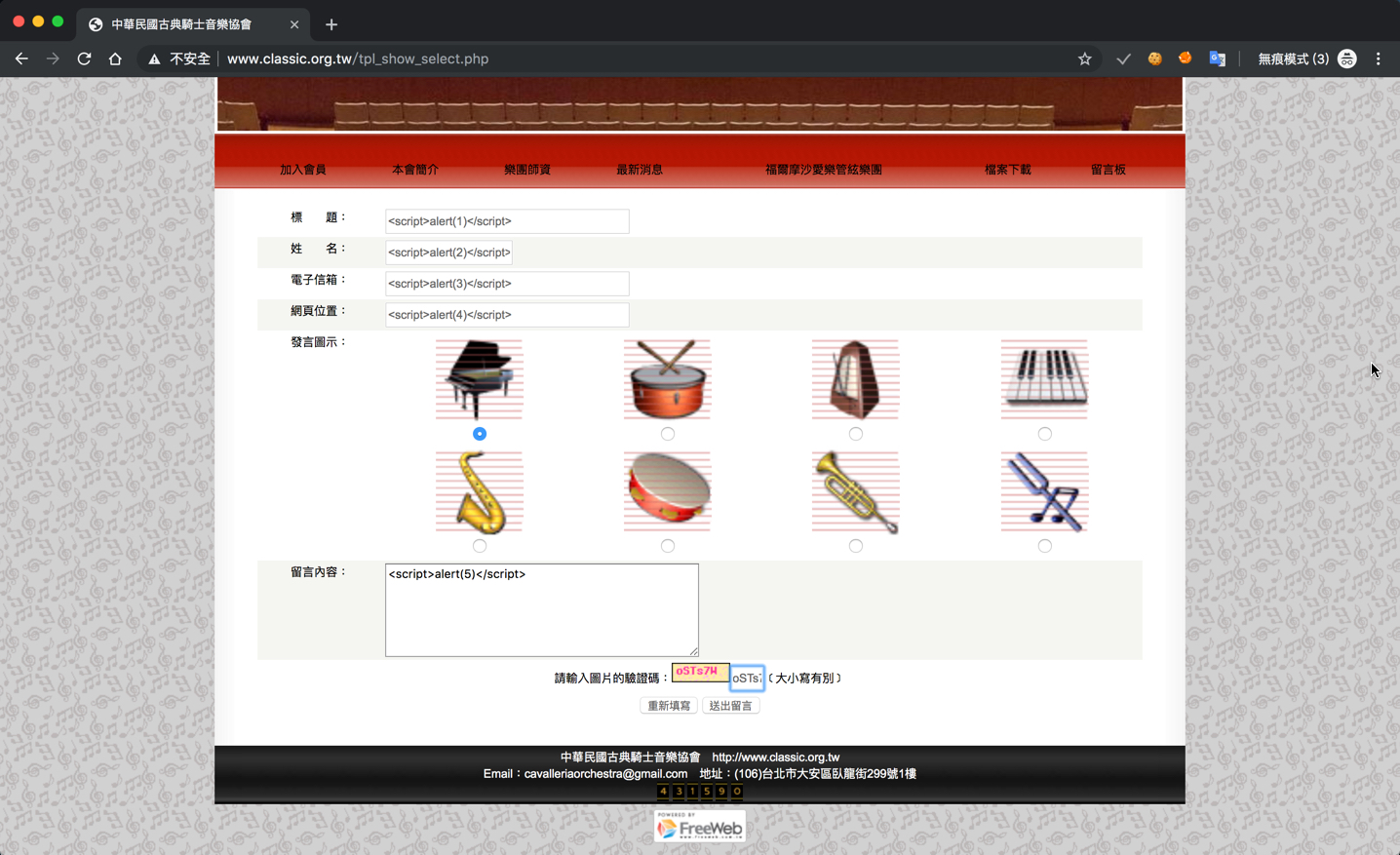Click the saxophone avatar icon
The height and width of the screenshot is (855, 1400).
pos(480,492)
